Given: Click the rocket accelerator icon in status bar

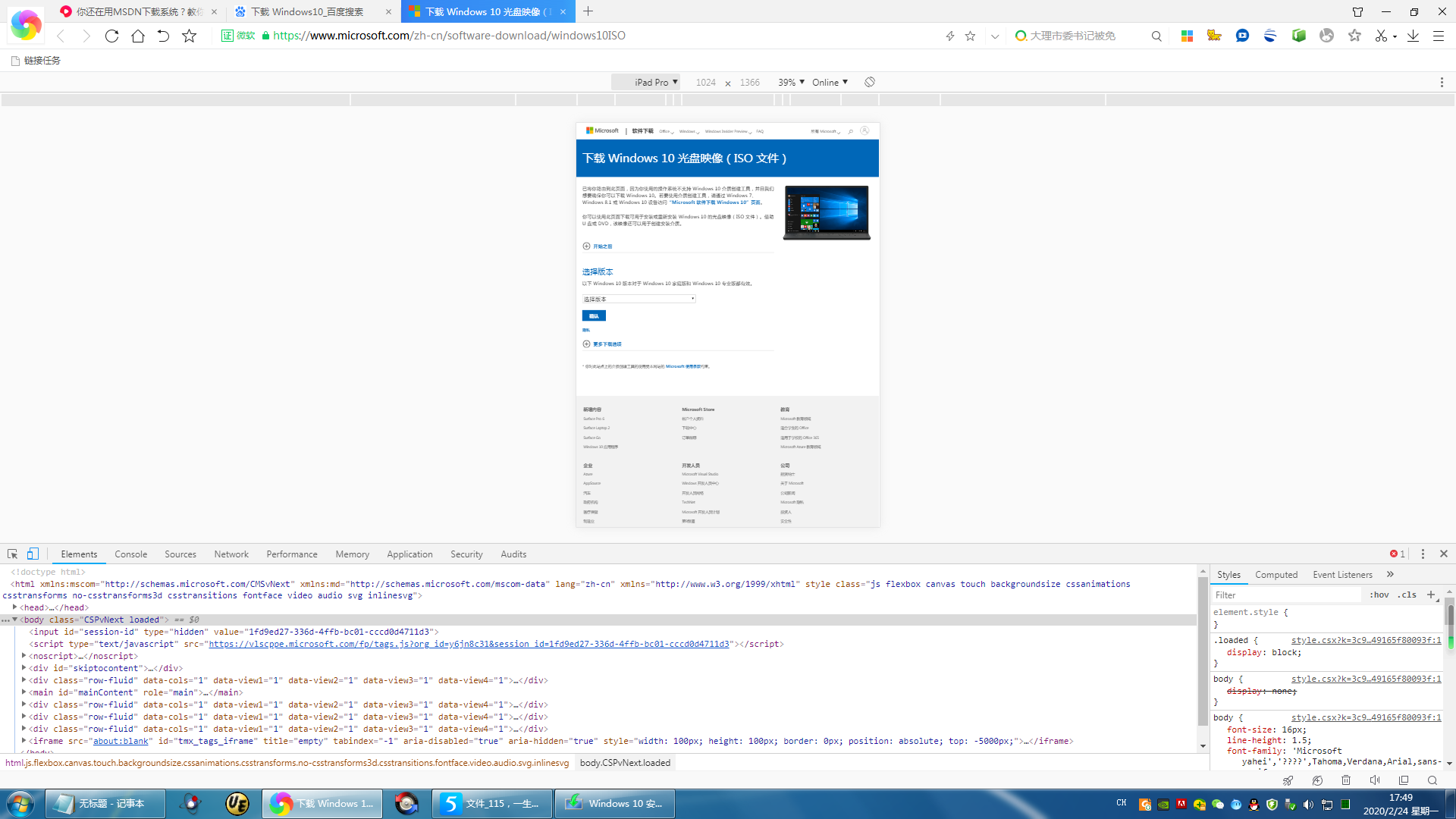Looking at the screenshot, I should [x=1288, y=780].
